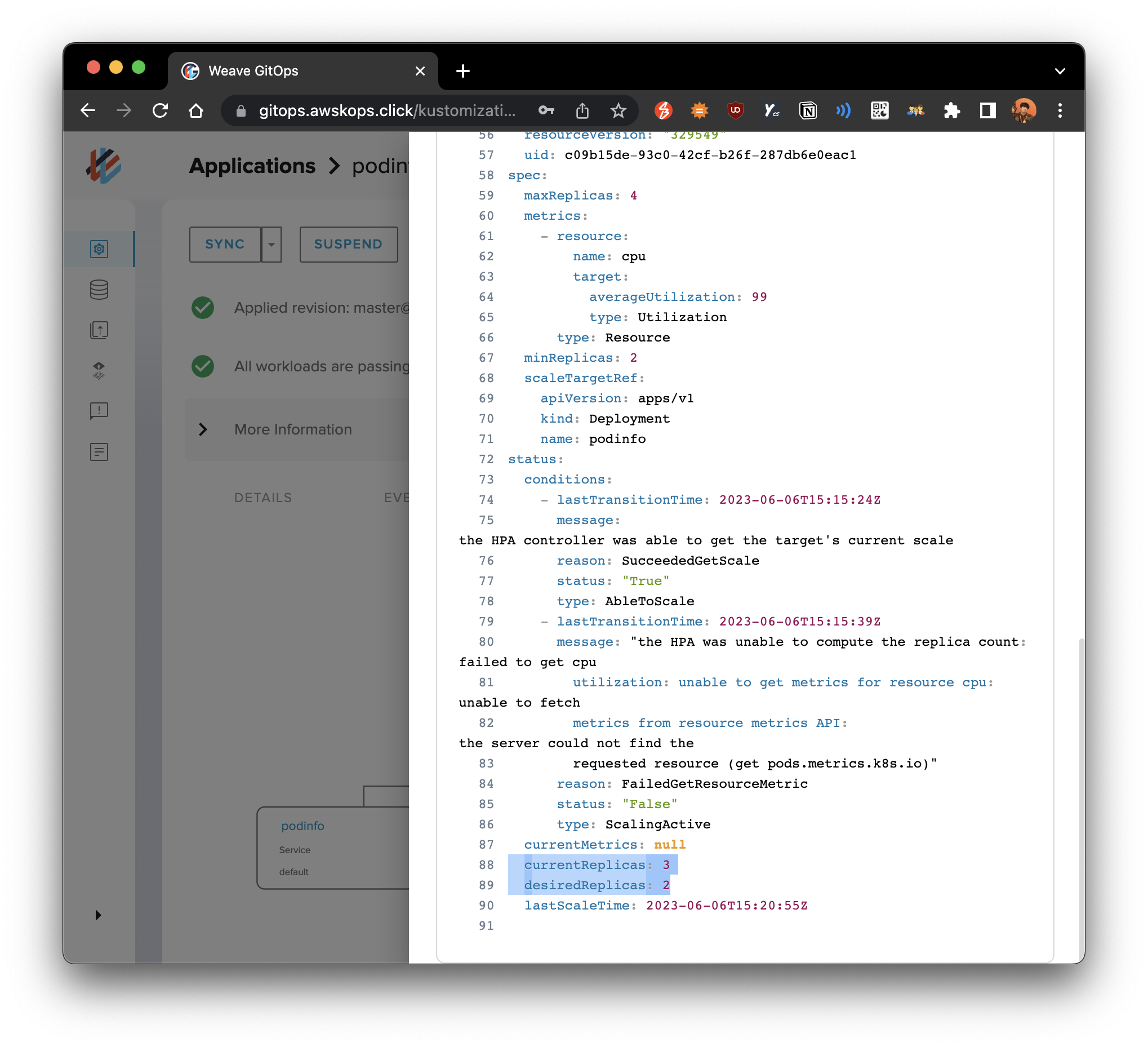Viewport: 1148px width, 1047px height.
Task: Click the minReplicas: 2 line
Action: [580, 358]
